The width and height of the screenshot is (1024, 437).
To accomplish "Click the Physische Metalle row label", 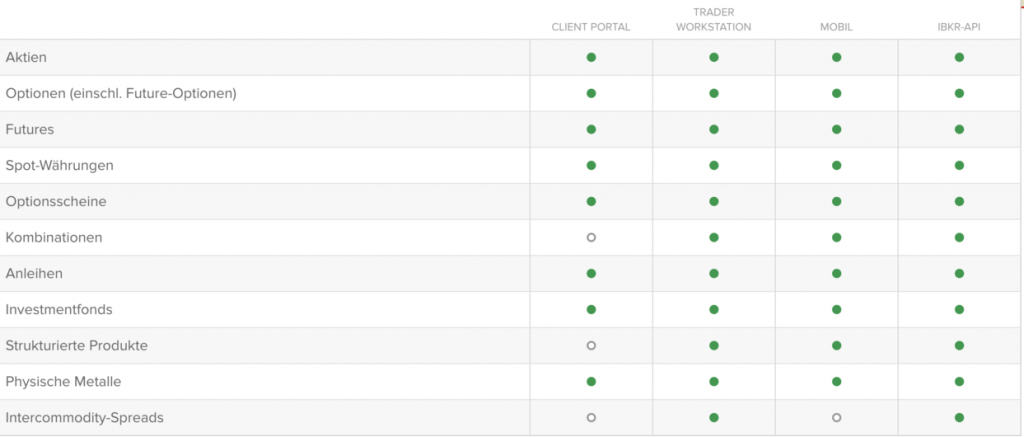I will coord(63,381).
